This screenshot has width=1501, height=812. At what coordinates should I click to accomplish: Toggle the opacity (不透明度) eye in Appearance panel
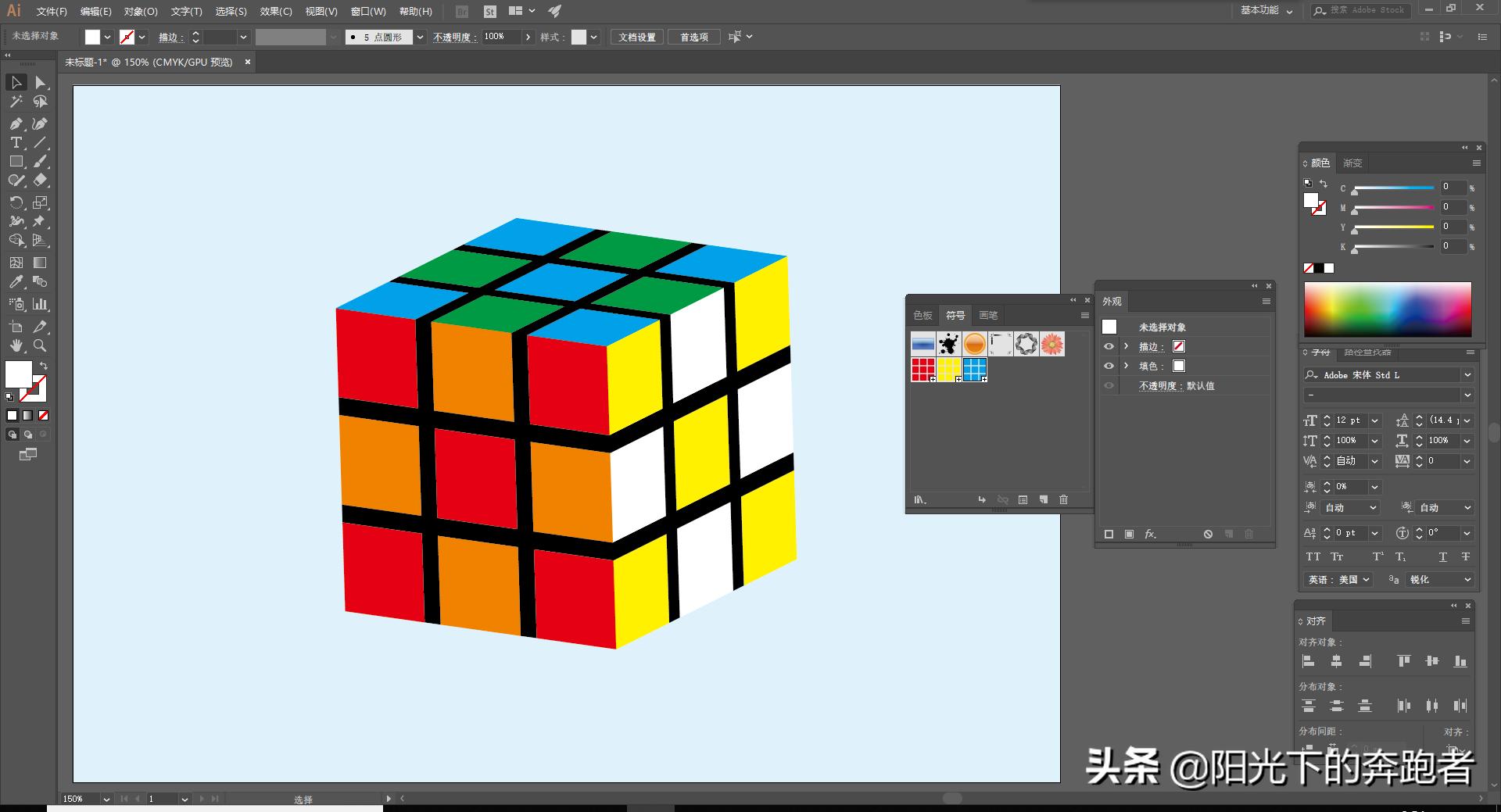pos(1109,385)
